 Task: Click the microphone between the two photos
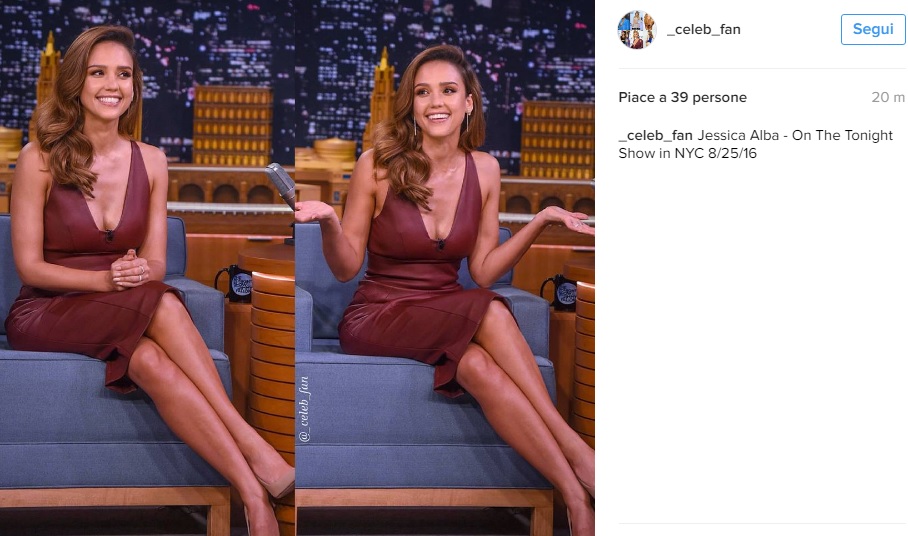click(281, 184)
